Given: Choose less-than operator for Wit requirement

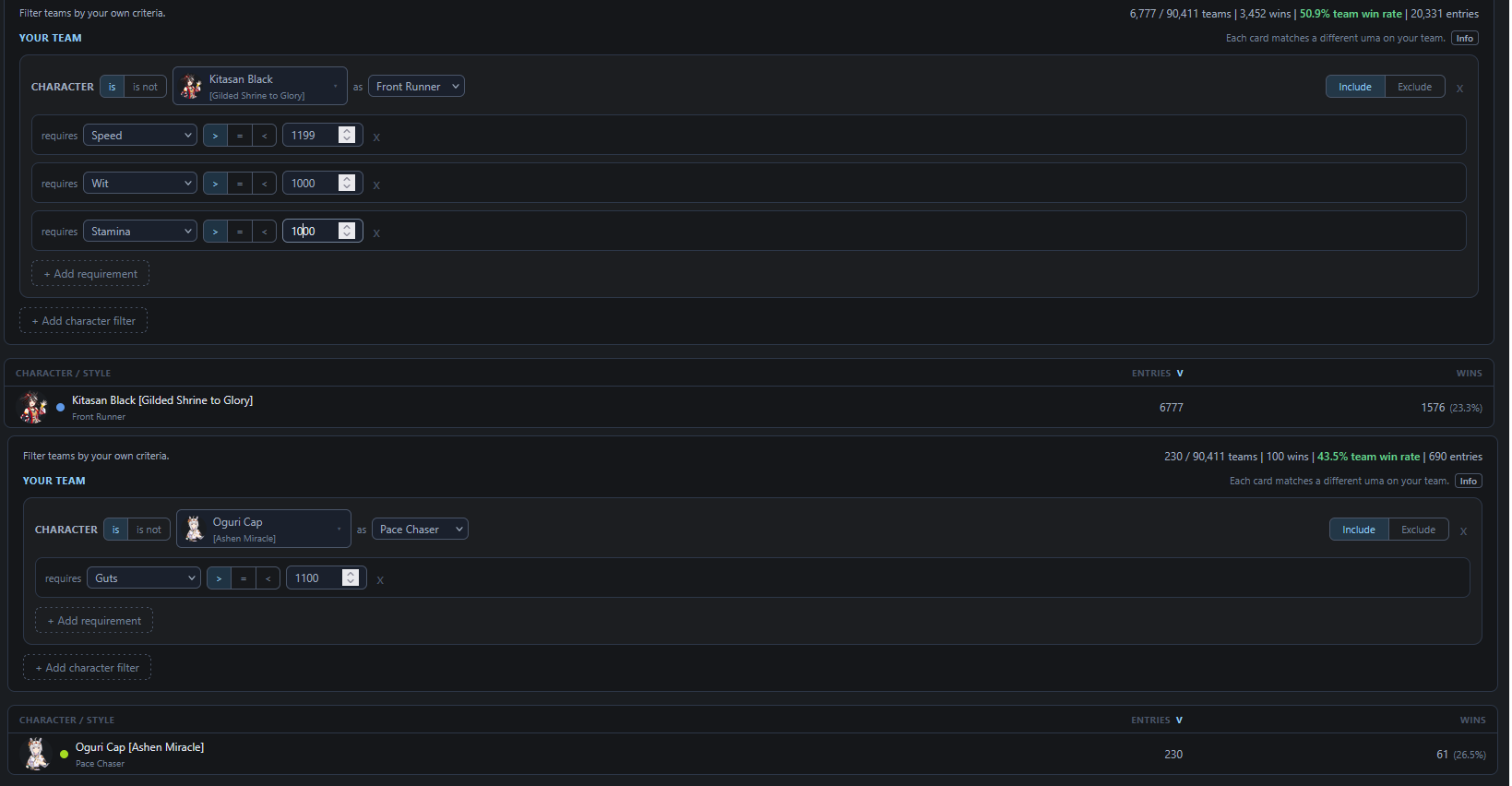Looking at the screenshot, I should coord(264,184).
